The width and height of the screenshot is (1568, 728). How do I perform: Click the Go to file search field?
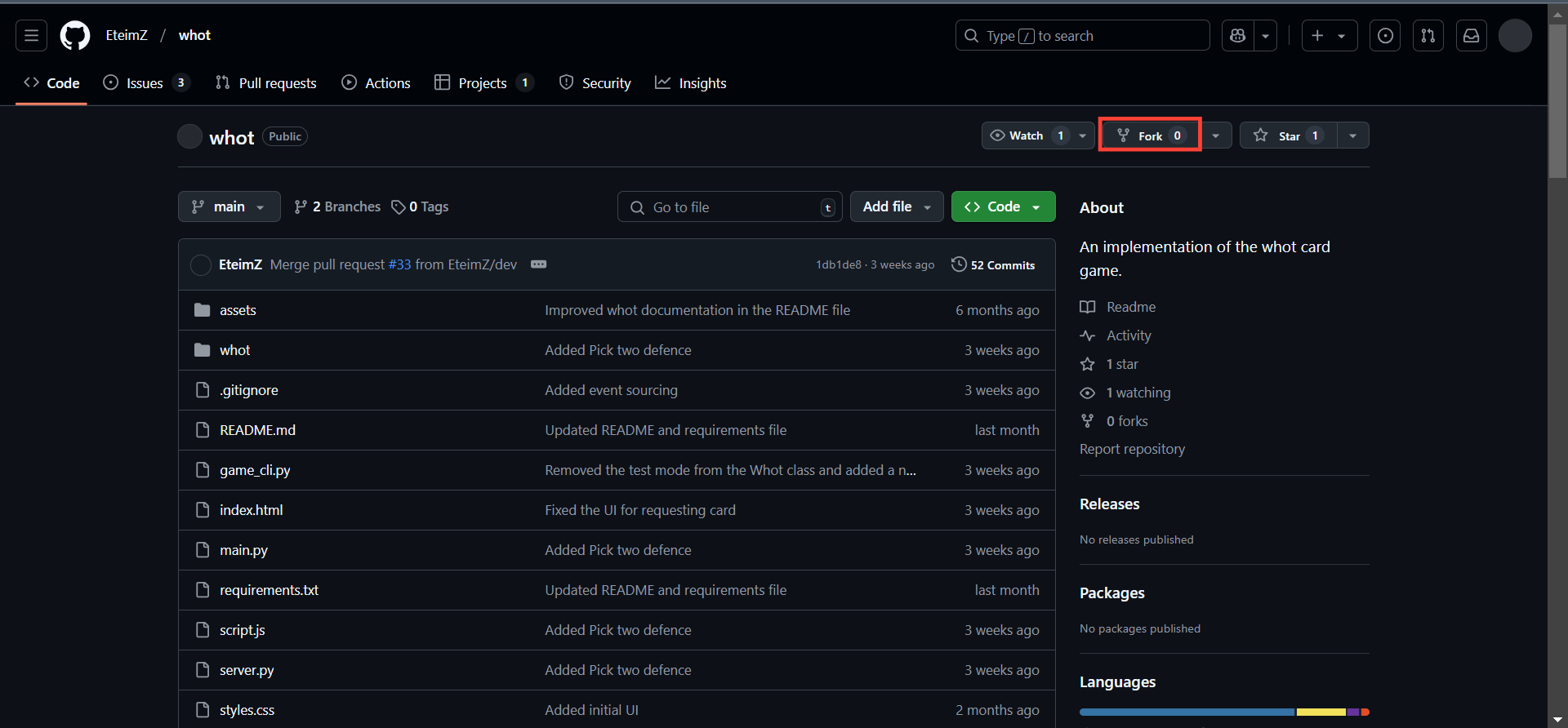730,207
